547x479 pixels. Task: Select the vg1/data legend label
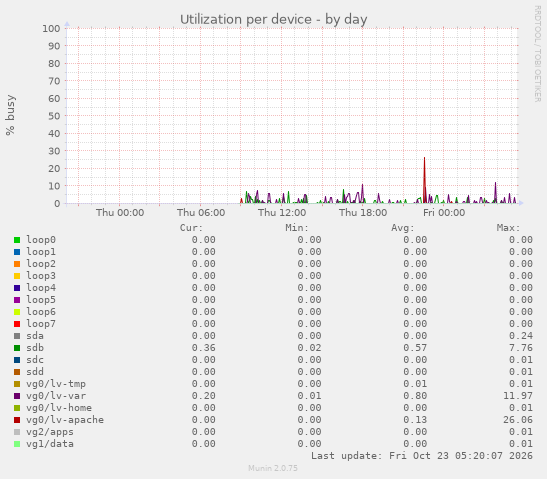[50, 444]
